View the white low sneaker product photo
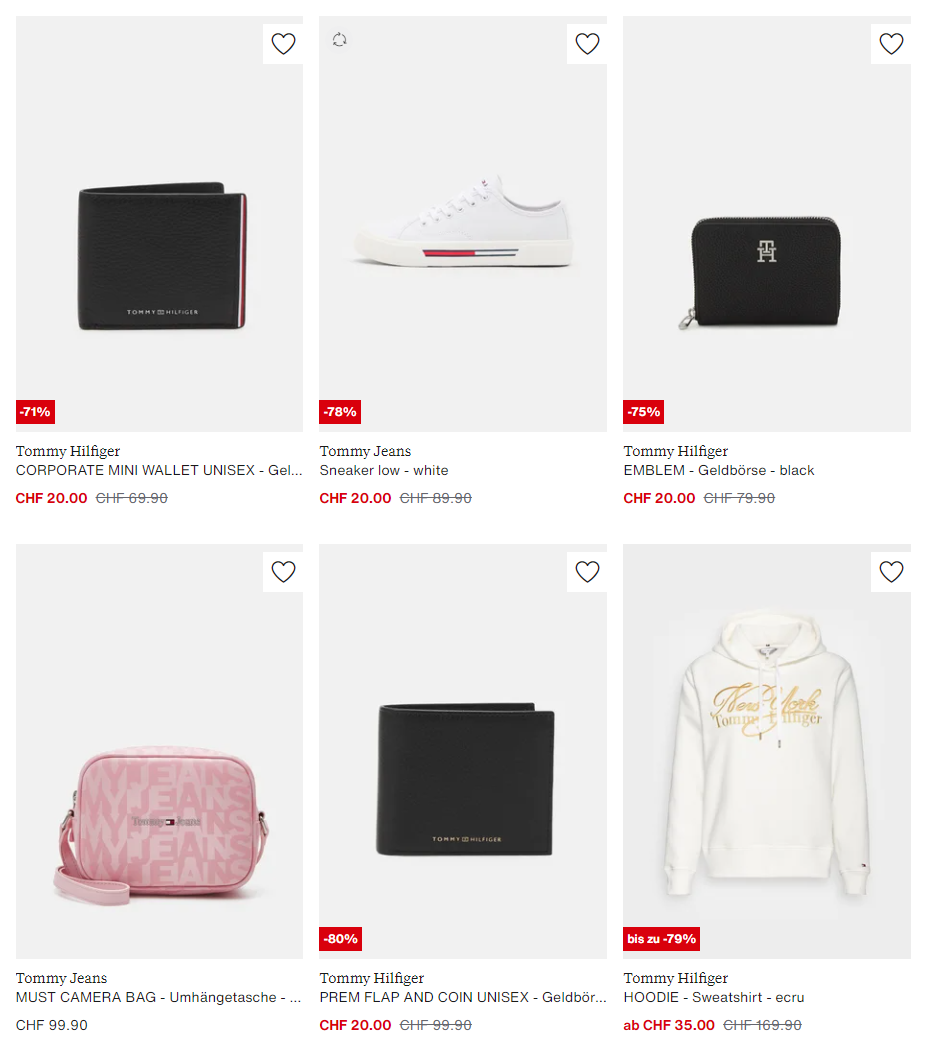This screenshot has height=1047, width=929. (x=463, y=224)
